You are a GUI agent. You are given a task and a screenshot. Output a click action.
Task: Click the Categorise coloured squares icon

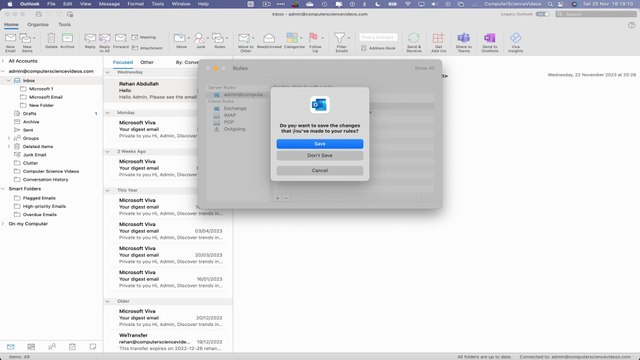tap(292, 38)
